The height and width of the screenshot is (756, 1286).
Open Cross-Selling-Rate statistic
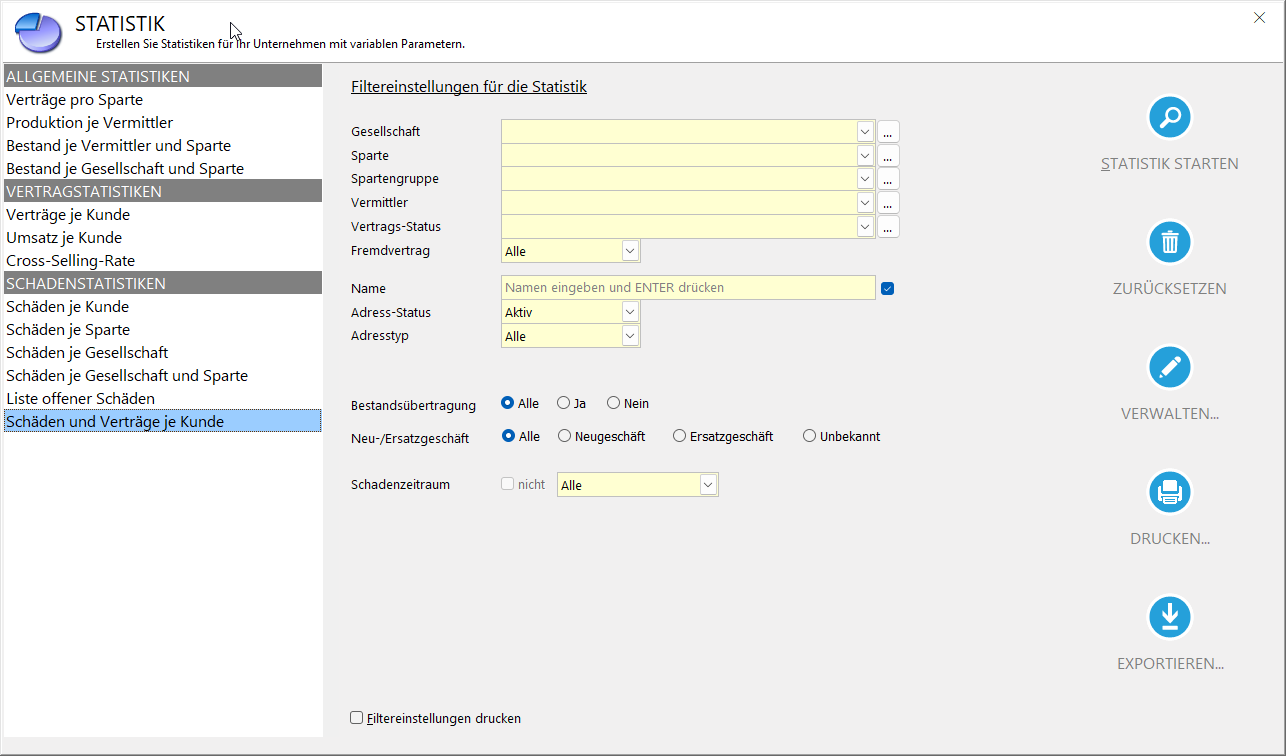pos(71,261)
